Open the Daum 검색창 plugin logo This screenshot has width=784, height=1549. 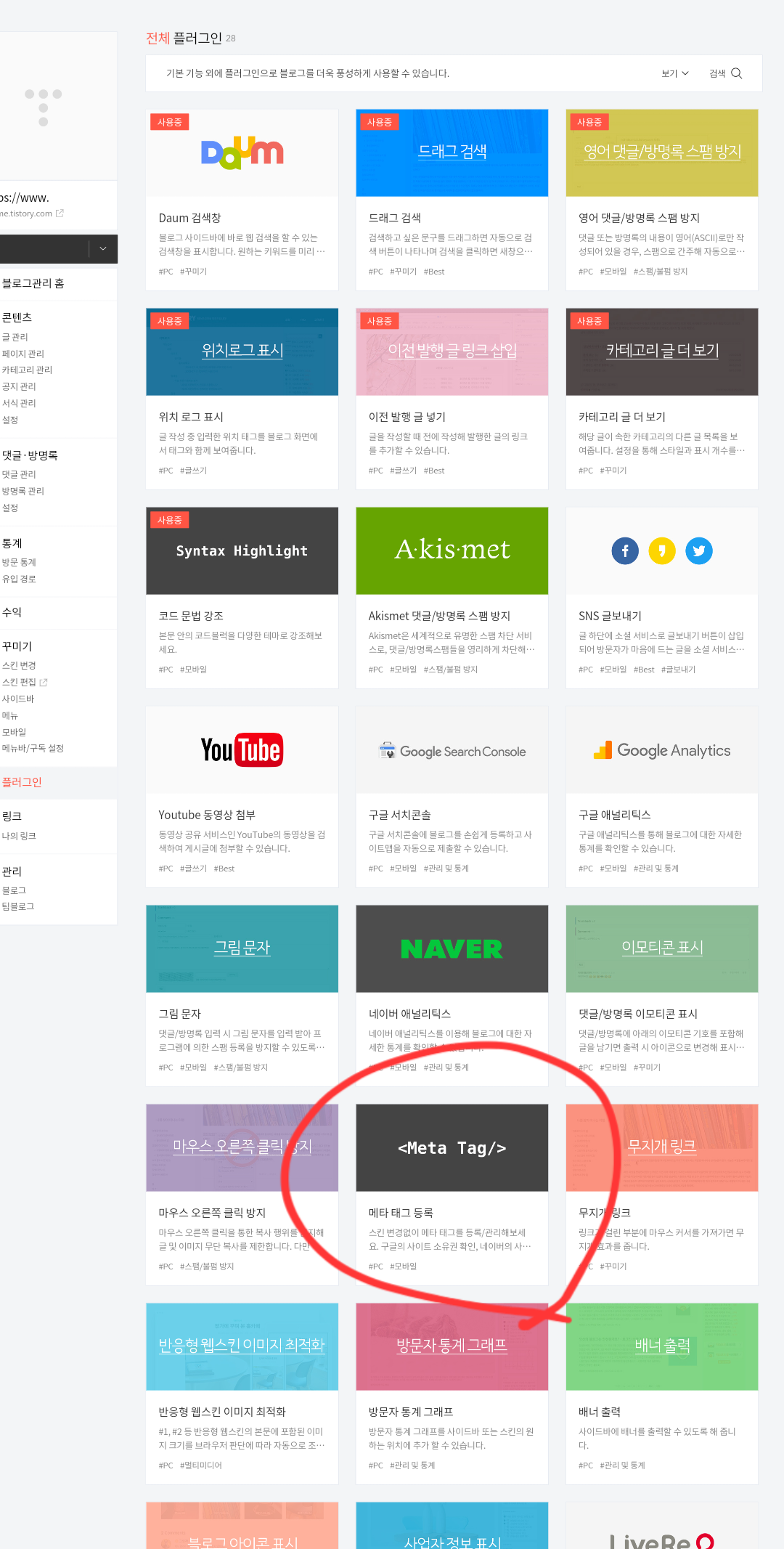242,153
